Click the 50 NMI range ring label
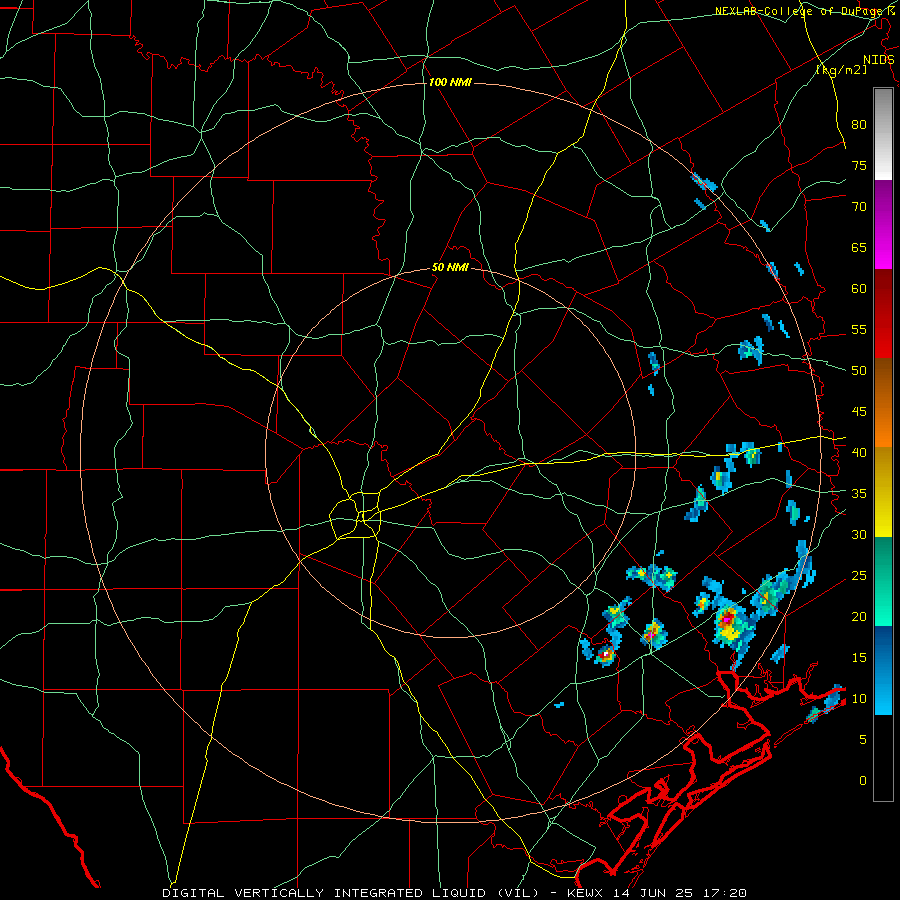 (x=450, y=267)
